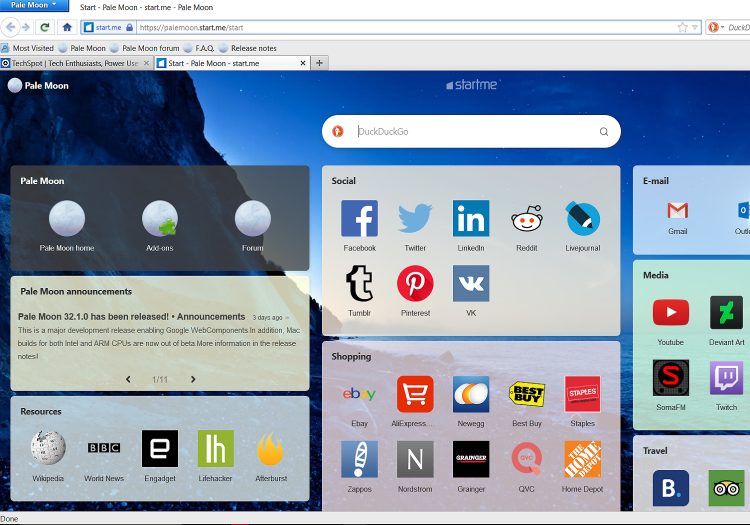750x525 pixels.
Task: Click the address bar URL field
Action: coord(406,28)
